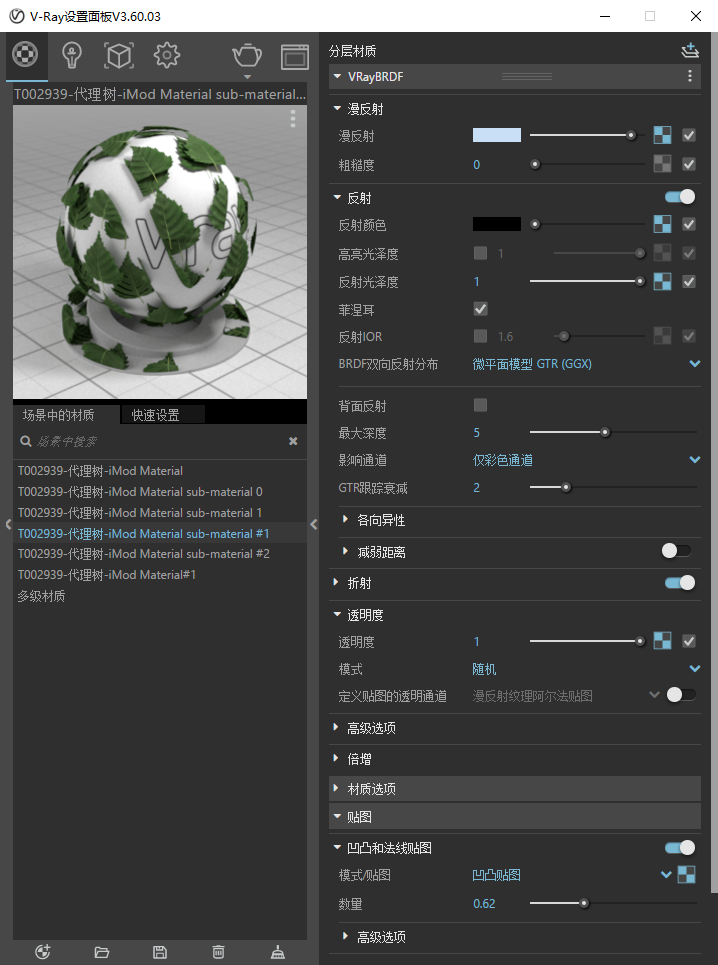Open the BRDF双向反射分布 dropdown

pyautogui.click(x=586, y=364)
